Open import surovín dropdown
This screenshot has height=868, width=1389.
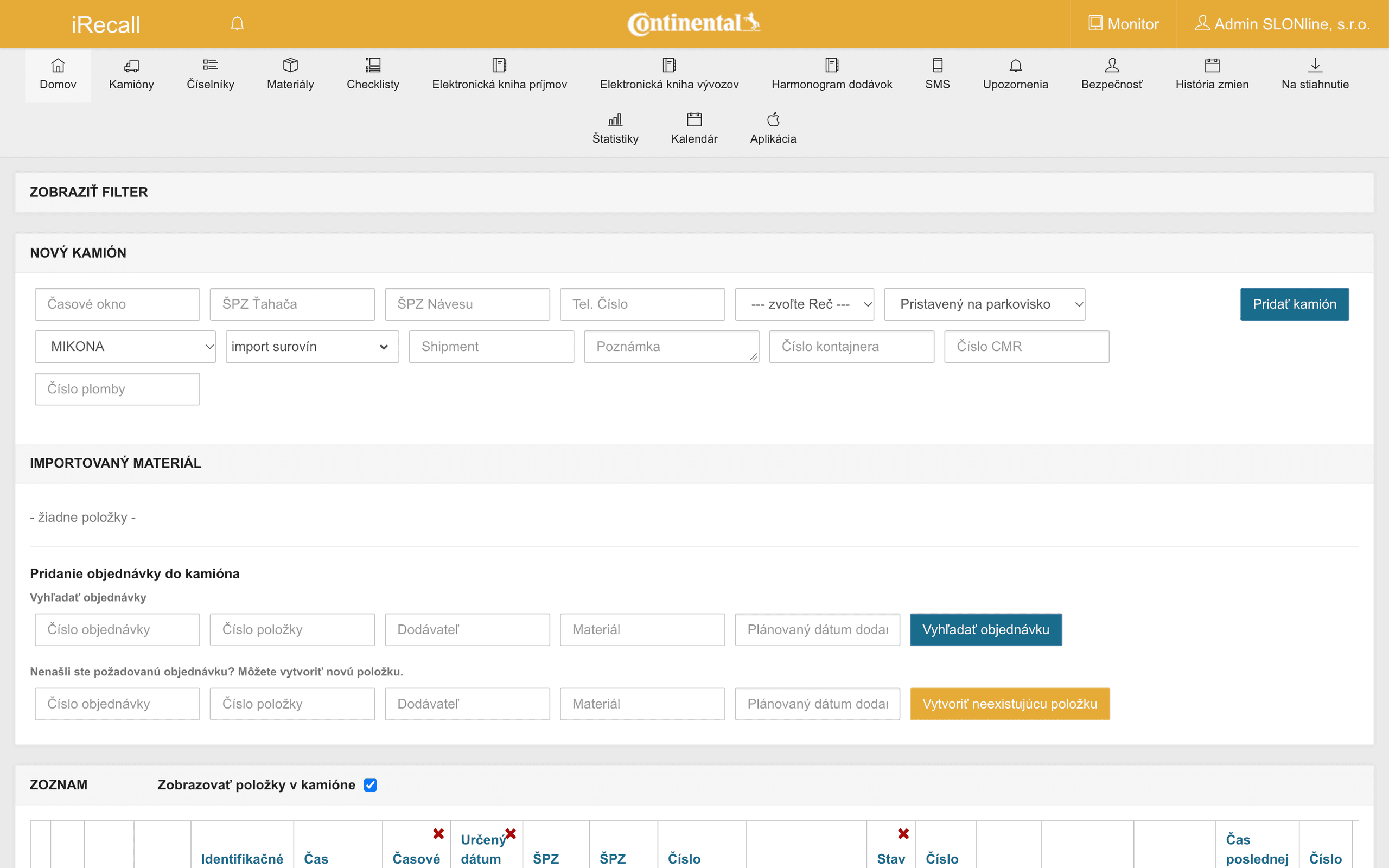pos(312,347)
